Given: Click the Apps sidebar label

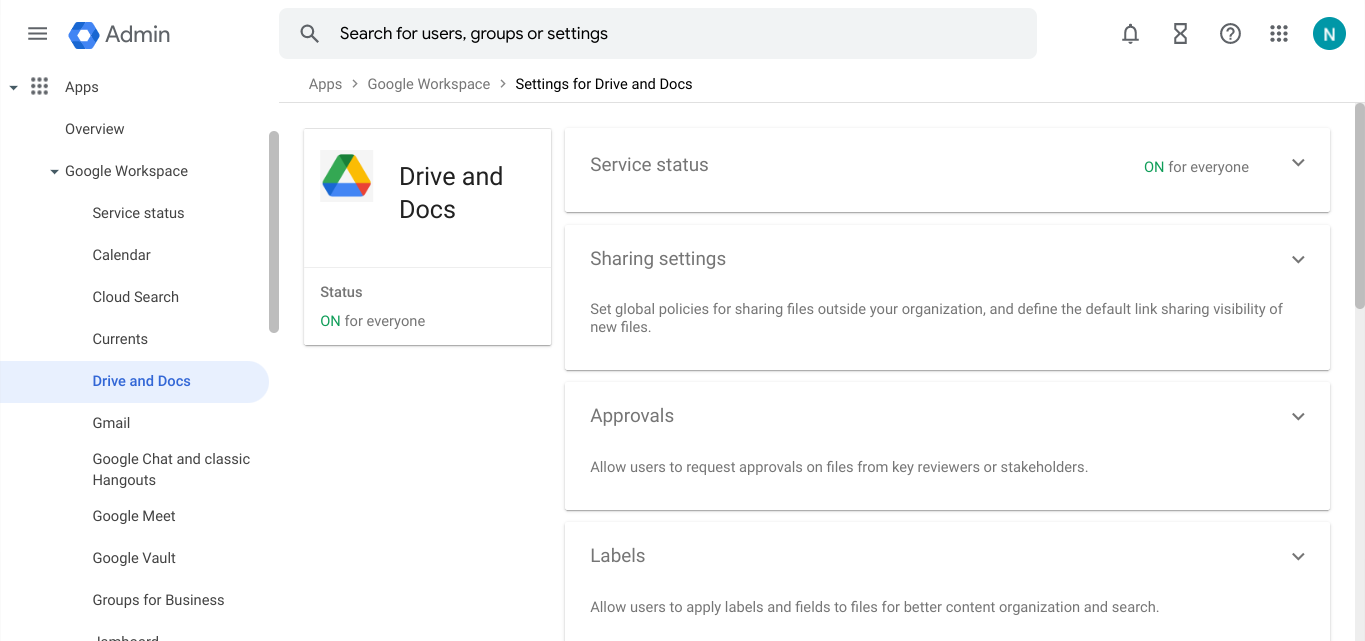Looking at the screenshot, I should pos(82,87).
